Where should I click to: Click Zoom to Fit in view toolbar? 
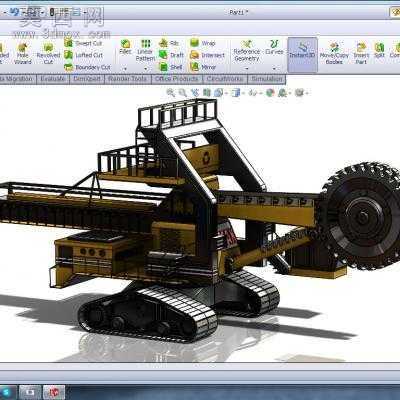(171, 92)
